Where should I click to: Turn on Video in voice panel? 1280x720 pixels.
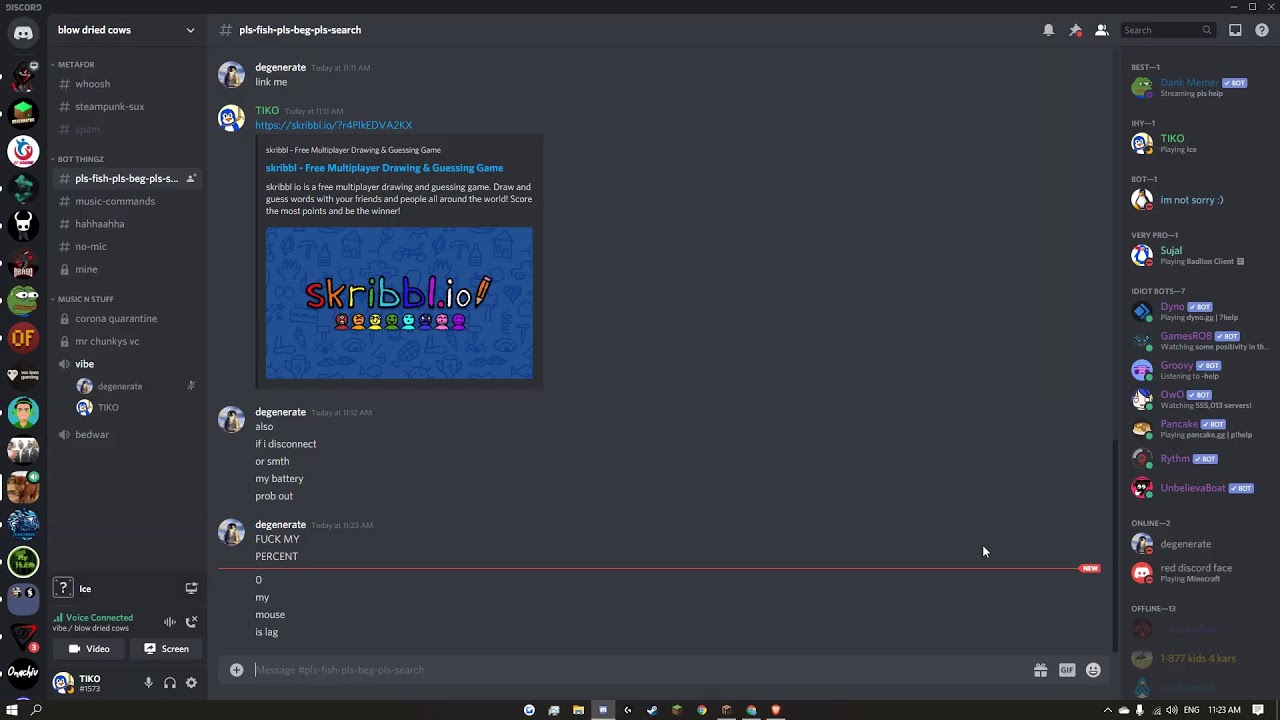pyautogui.click(x=89, y=649)
